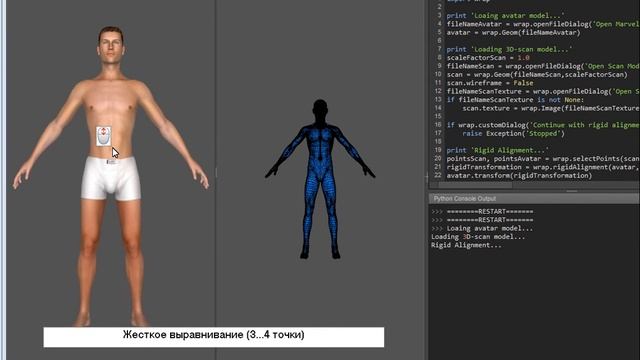Image resolution: width=640 pixels, height=360 pixels.
Task: Click line 5 avatar = wrap.Geom(fileNameAvatar)
Action: coord(513,32)
